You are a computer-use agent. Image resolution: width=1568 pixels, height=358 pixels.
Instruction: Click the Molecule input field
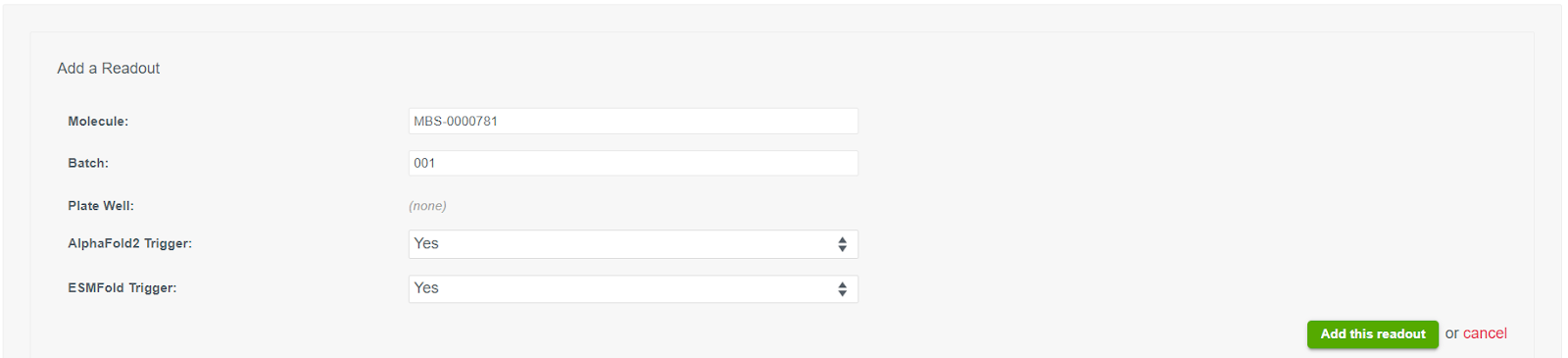coord(633,122)
